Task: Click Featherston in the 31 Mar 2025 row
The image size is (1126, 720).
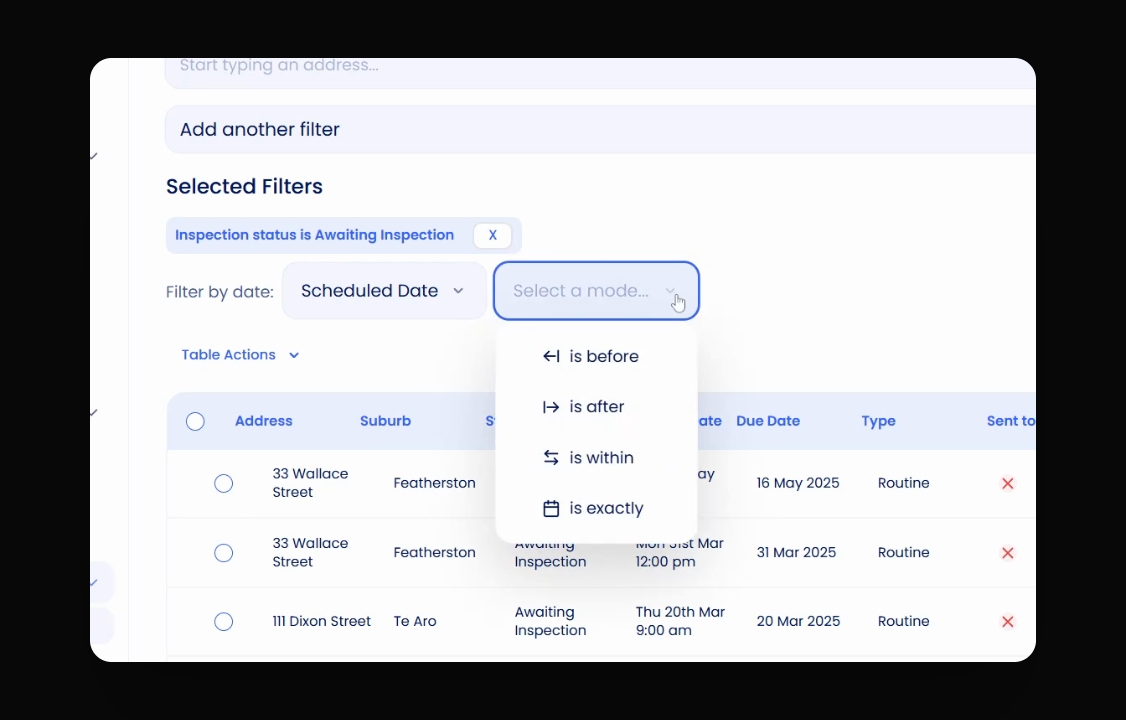Action: point(434,552)
